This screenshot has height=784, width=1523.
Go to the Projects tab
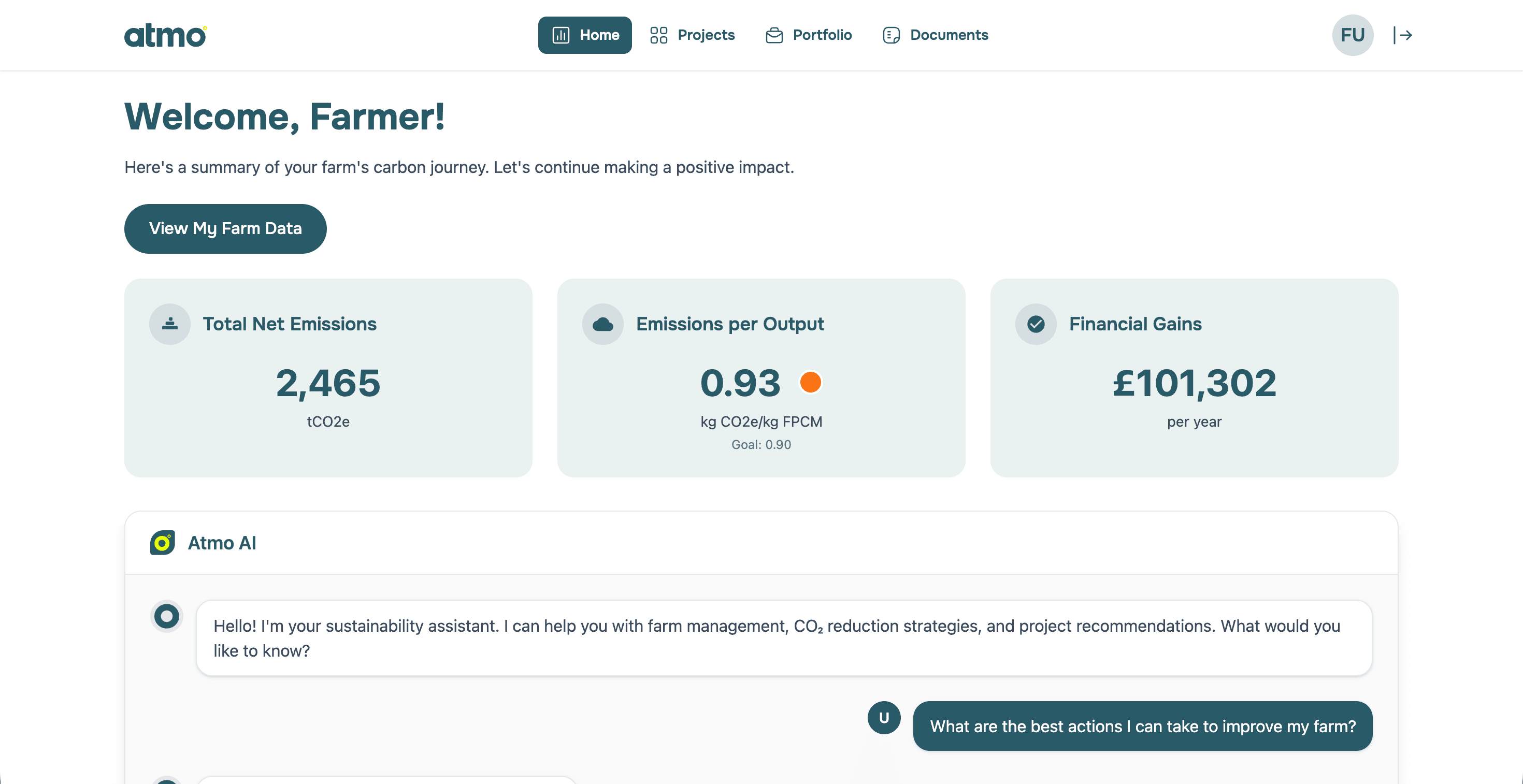click(x=692, y=35)
